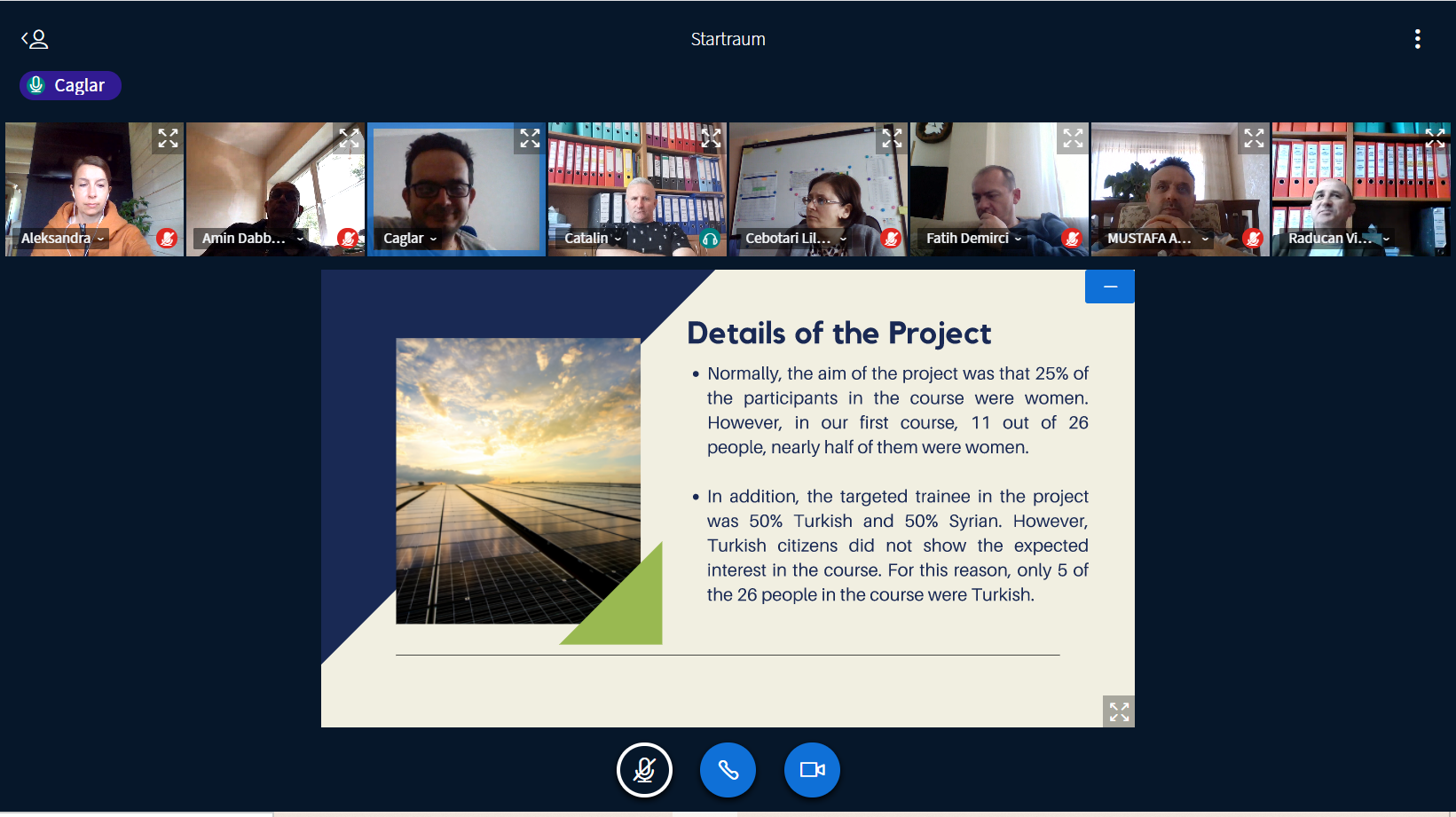Click Catalin's headphone listen-only indicator
The image size is (1456, 817).
pyautogui.click(x=710, y=238)
